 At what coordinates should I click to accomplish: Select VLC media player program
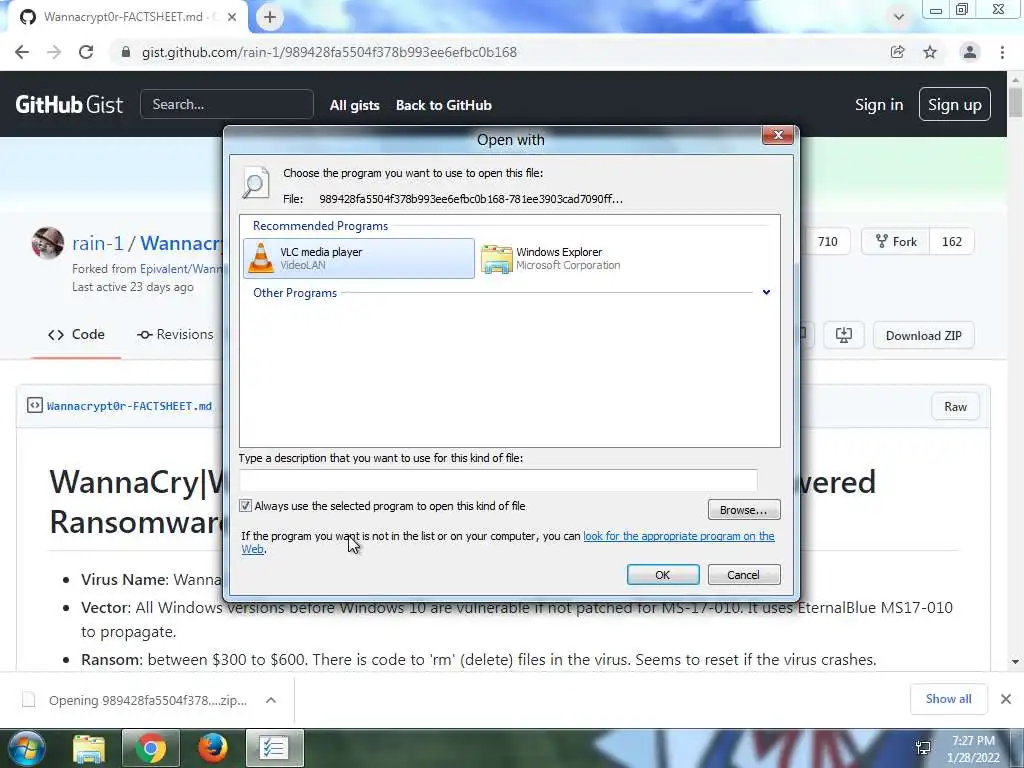(x=359, y=259)
